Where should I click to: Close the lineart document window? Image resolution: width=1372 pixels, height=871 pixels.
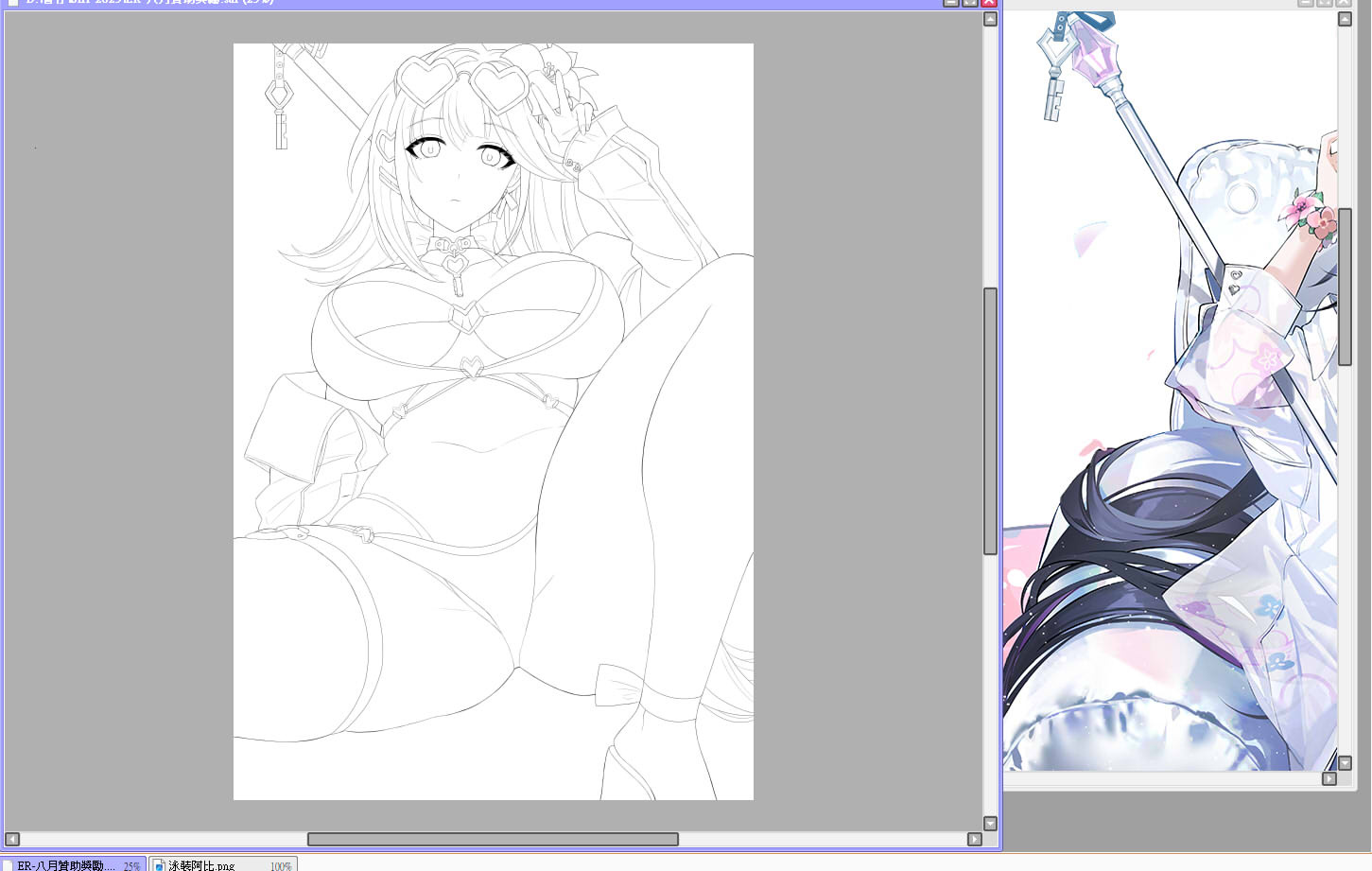coord(989,3)
